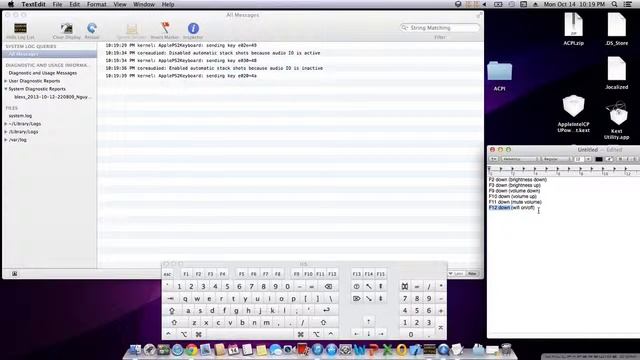Click the esc key on Keyboard Viewer
This screenshot has width=640, height=360.
click(167, 274)
